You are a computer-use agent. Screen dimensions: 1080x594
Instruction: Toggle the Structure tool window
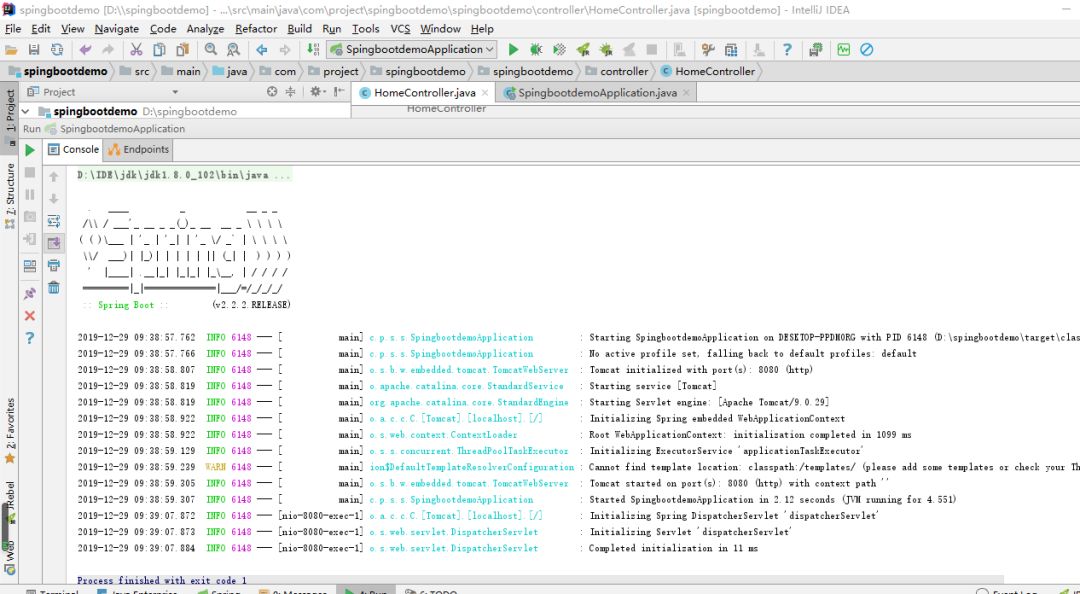10,196
